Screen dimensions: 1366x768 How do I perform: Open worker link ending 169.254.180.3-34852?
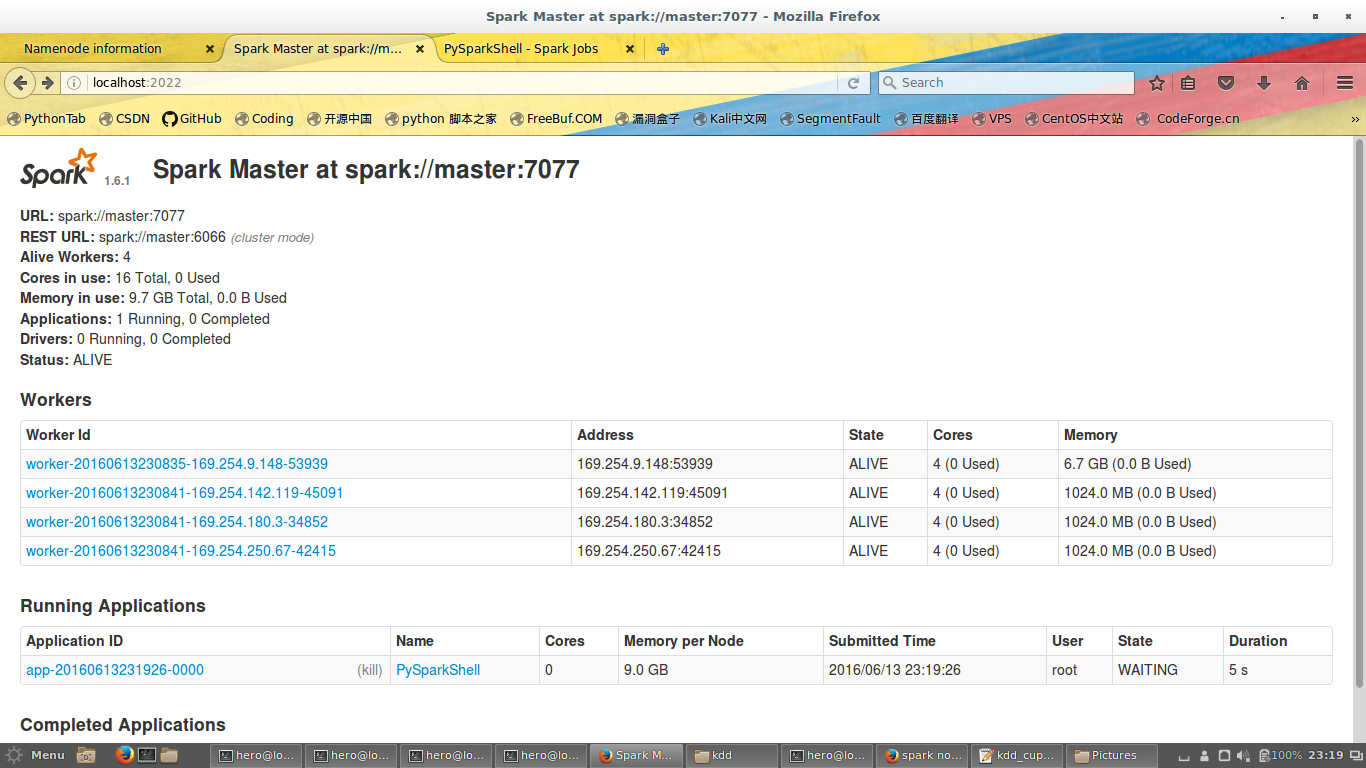tap(177, 522)
